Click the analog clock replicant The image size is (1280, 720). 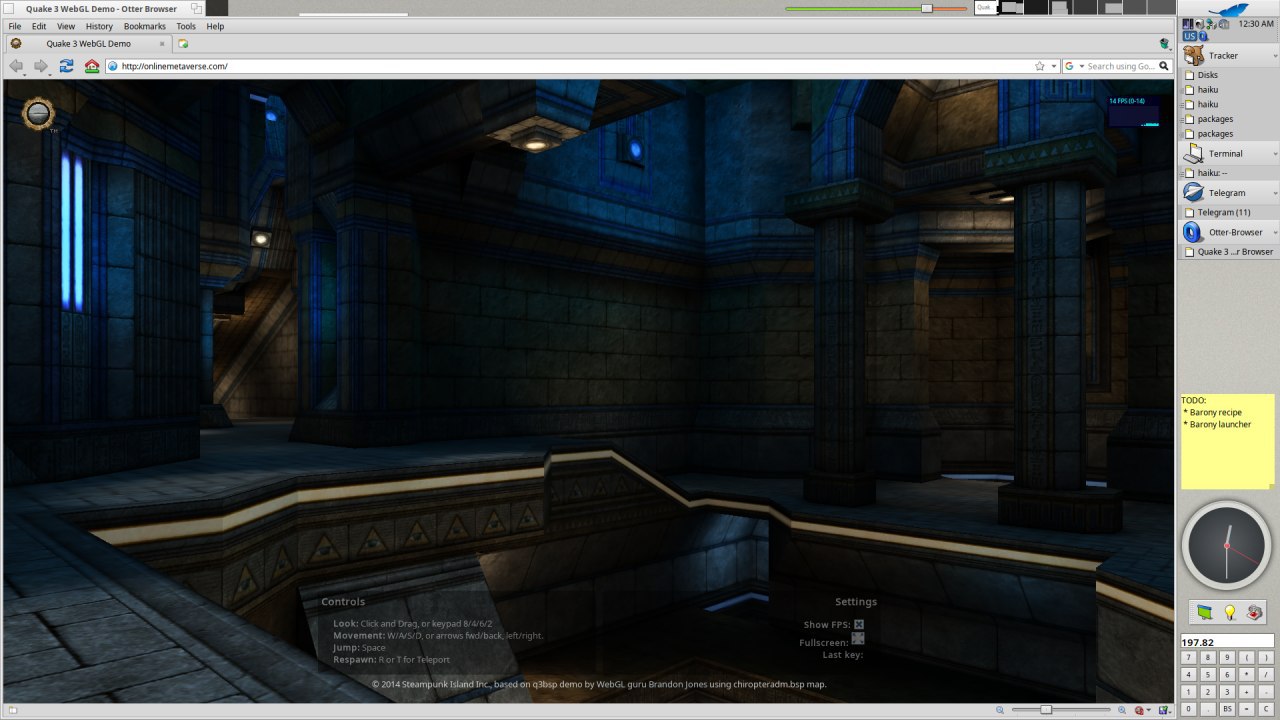[x=1227, y=546]
